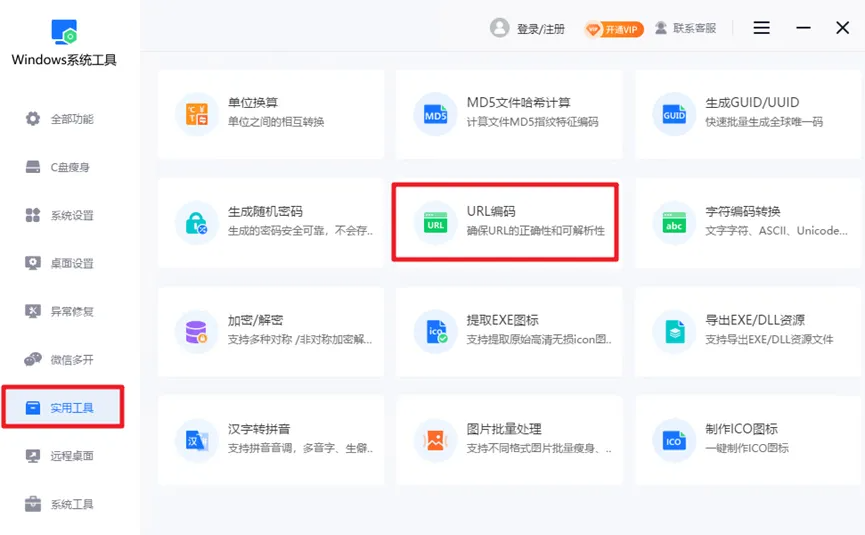The image size is (865, 535).
Task: Click the 系统设置 grid icon
Action: coord(33,215)
